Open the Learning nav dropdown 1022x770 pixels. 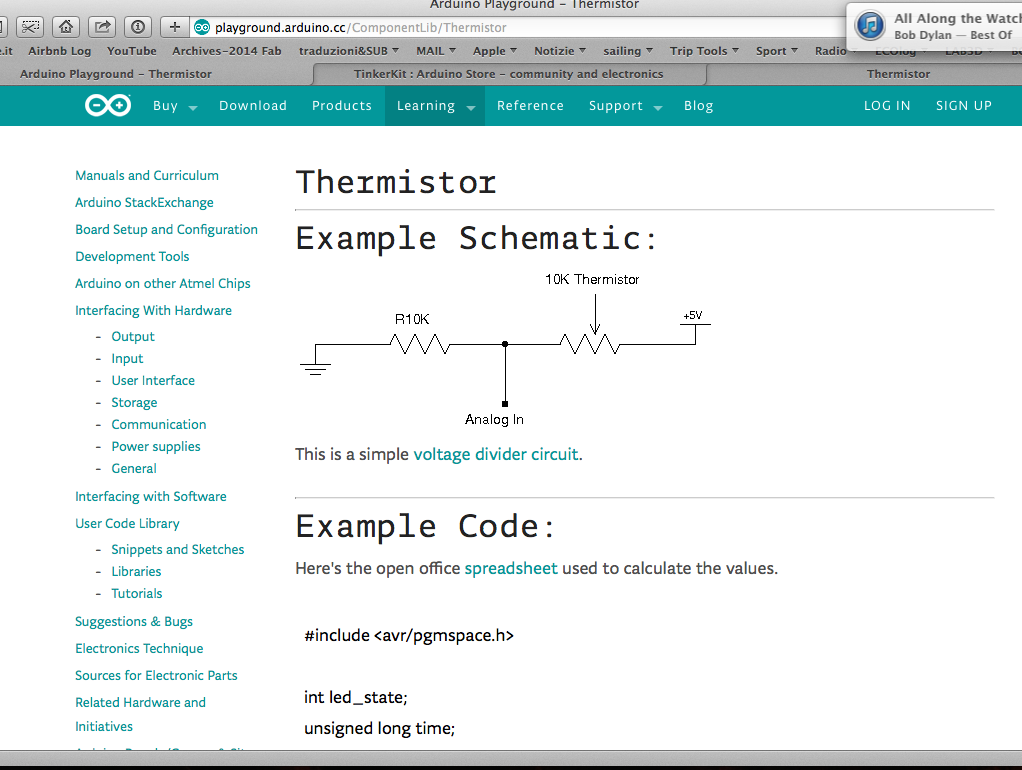pyautogui.click(x=435, y=106)
